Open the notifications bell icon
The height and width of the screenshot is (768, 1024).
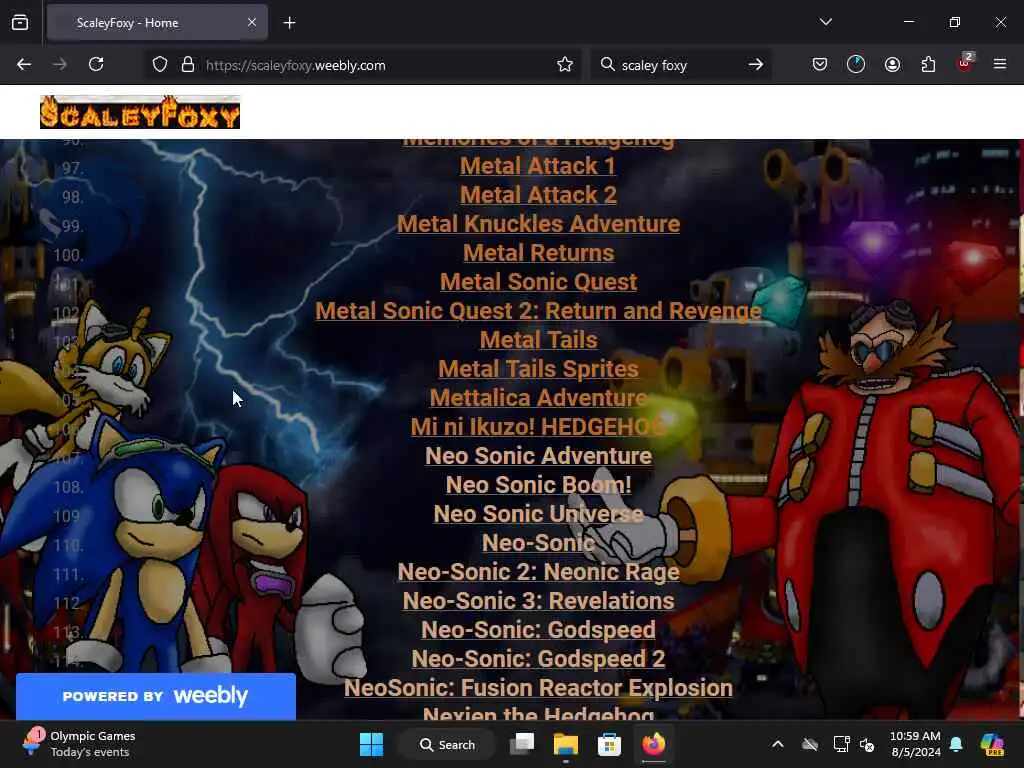(956, 744)
